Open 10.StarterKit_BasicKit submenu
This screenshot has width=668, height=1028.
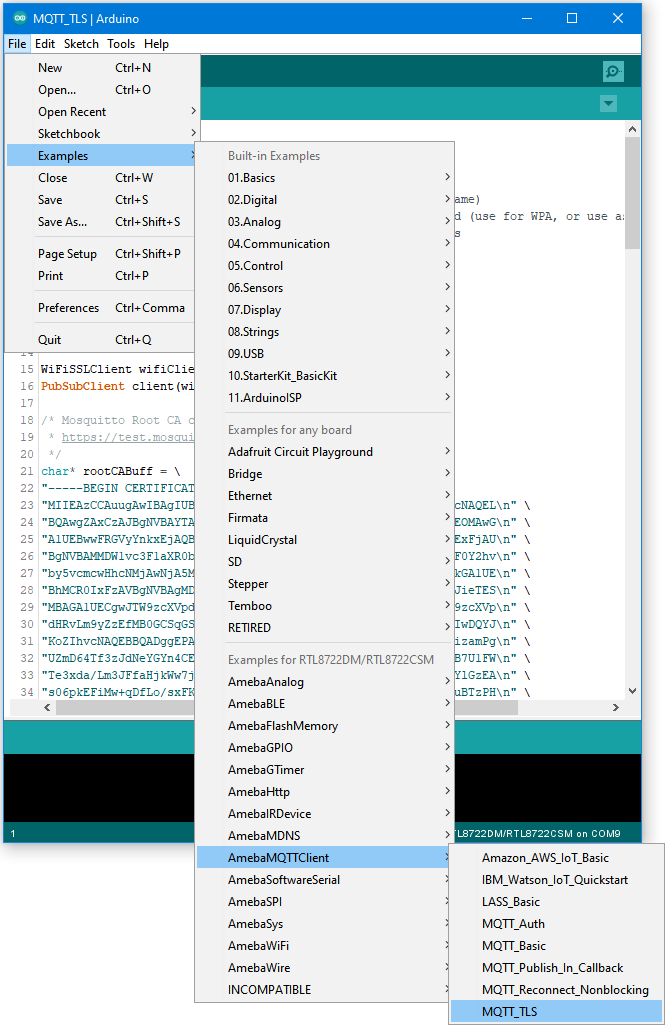324,376
